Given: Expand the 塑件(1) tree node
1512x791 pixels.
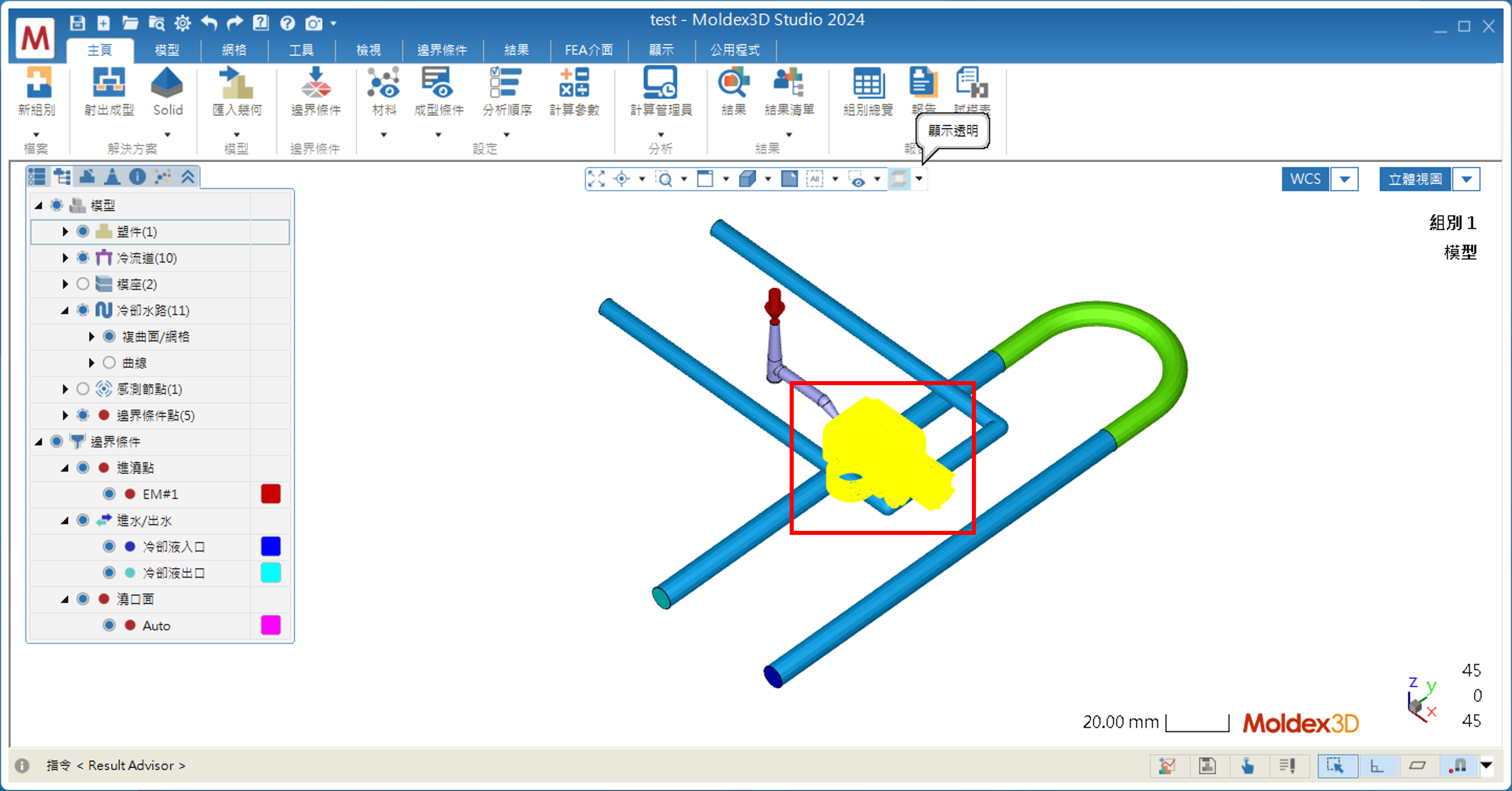Looking at the screenshot, I should tap(65, 231).
